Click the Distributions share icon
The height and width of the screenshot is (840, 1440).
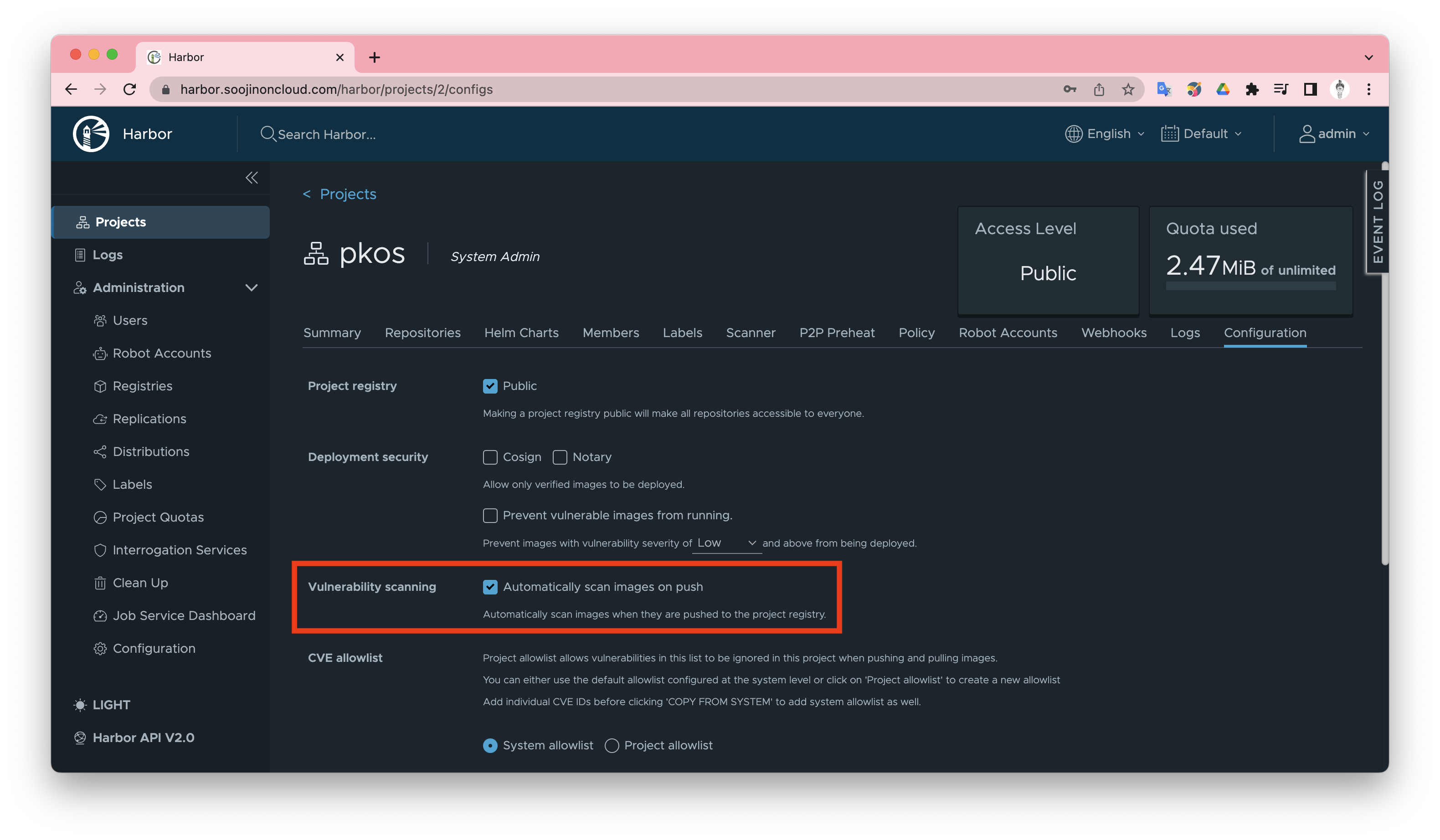tap(100, 452)
